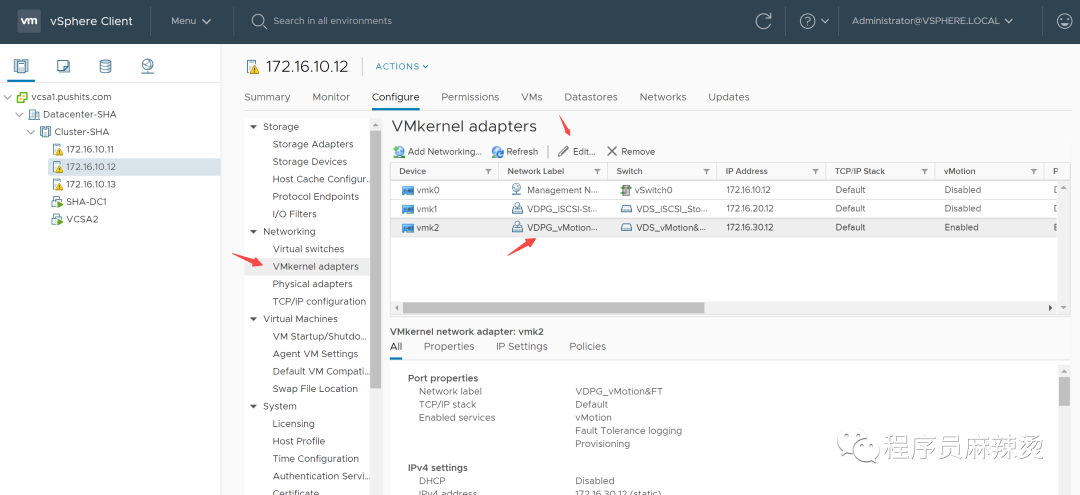Click the smiley feedback icon
The image size is (1080, 495).
(1064, 21)
